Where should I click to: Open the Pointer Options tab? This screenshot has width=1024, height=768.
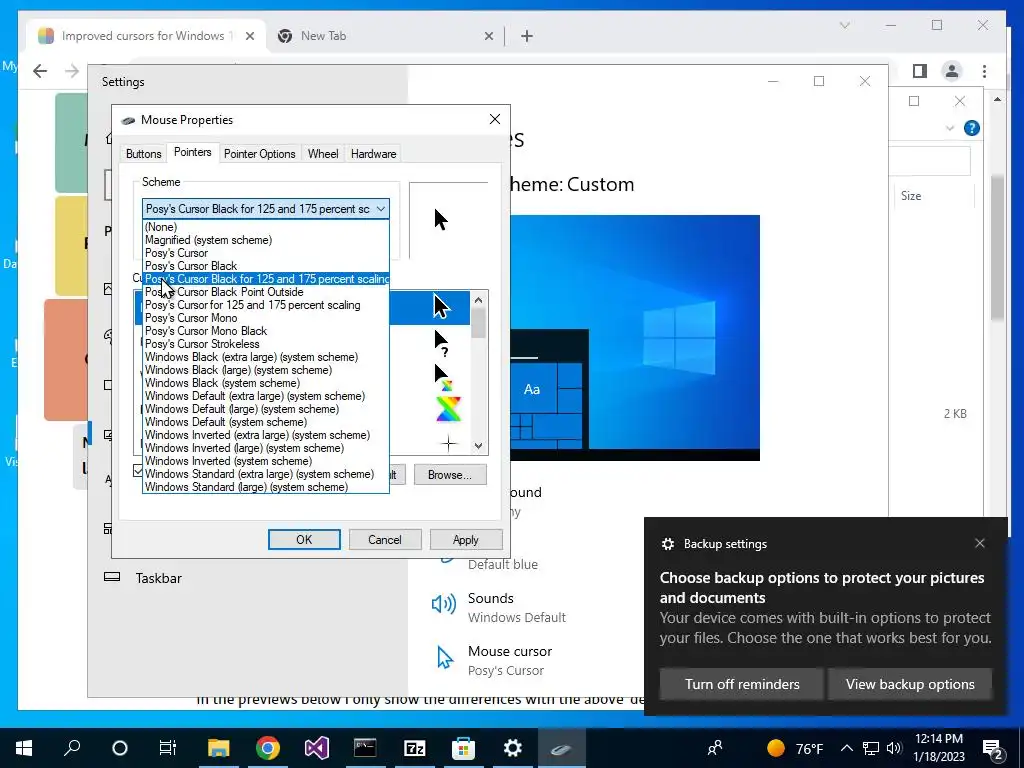pyautogui.click(x=259, y=153)
